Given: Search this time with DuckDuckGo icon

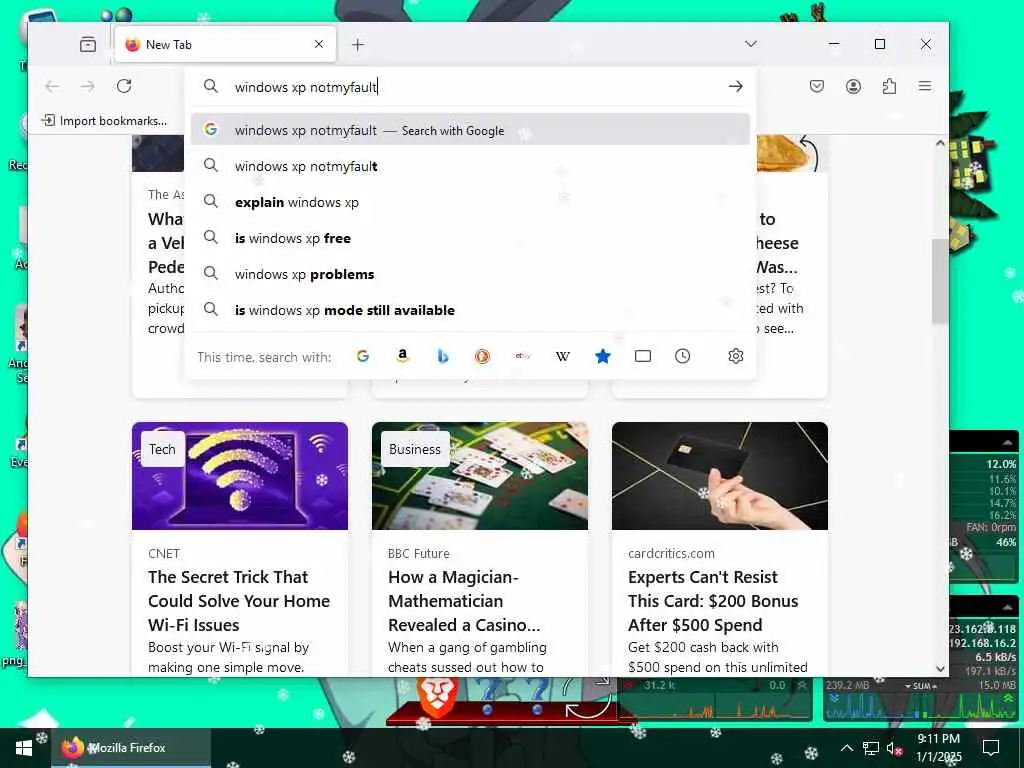Looking at the screenshot, I should pos(483,356).
